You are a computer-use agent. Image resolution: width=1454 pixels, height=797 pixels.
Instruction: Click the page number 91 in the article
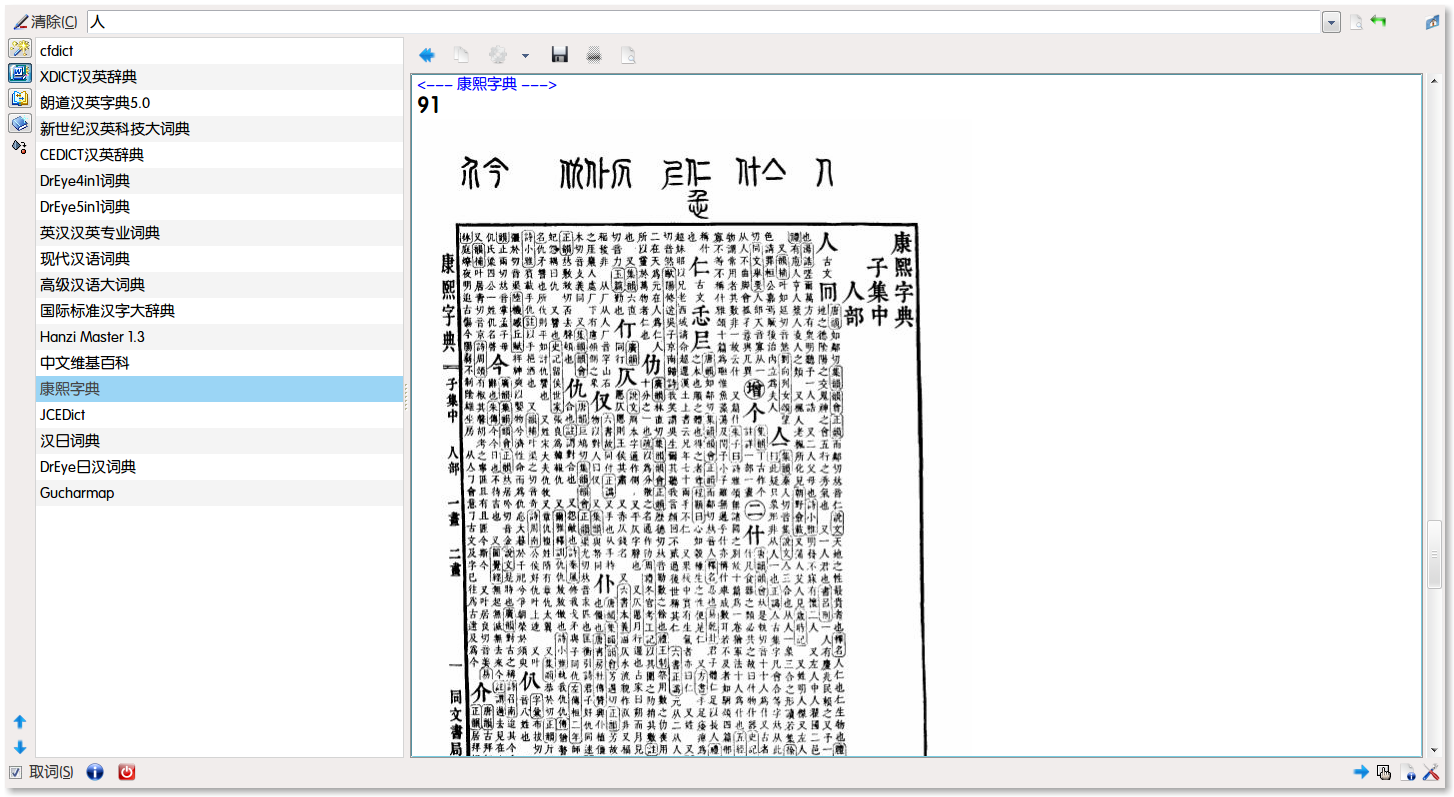point(428,105)
